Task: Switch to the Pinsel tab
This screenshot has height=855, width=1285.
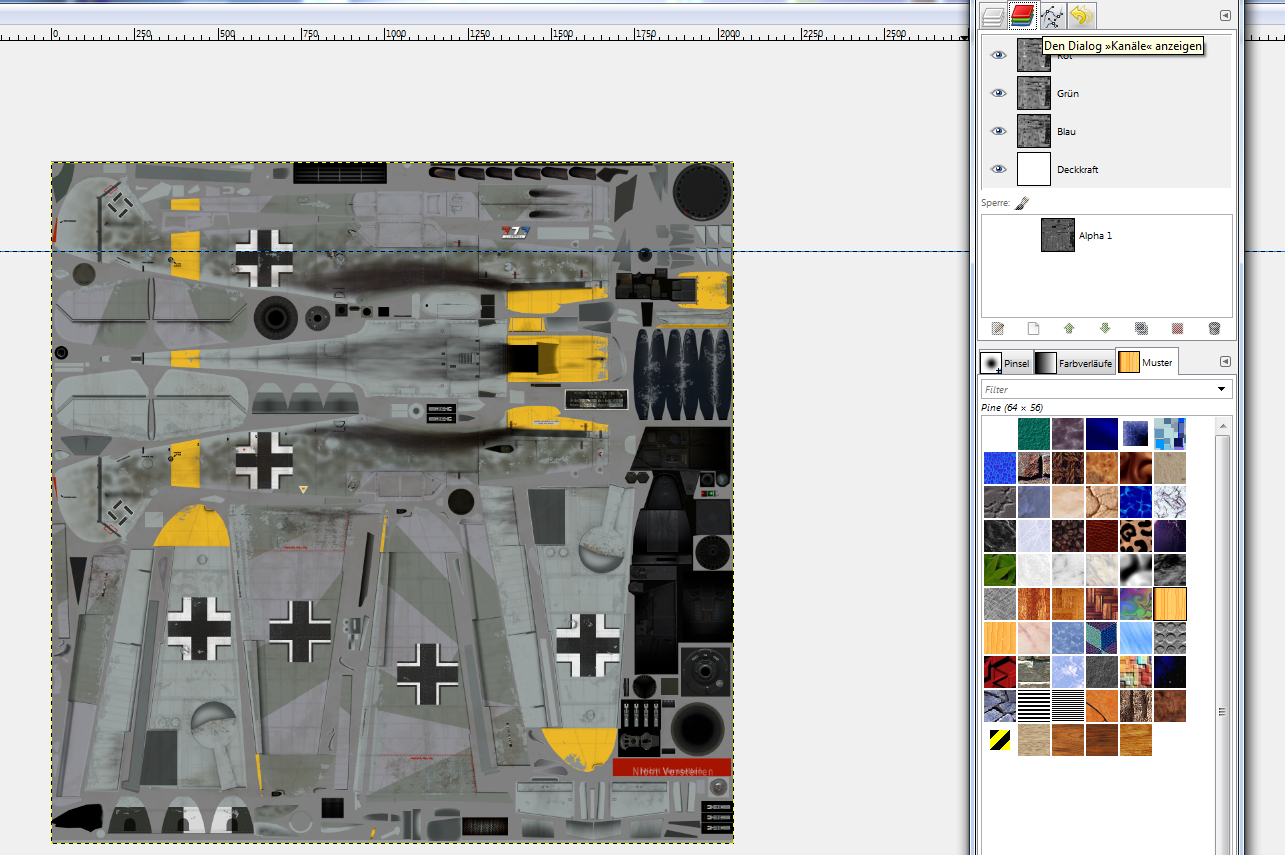Action: click(x=1005, y=363)
